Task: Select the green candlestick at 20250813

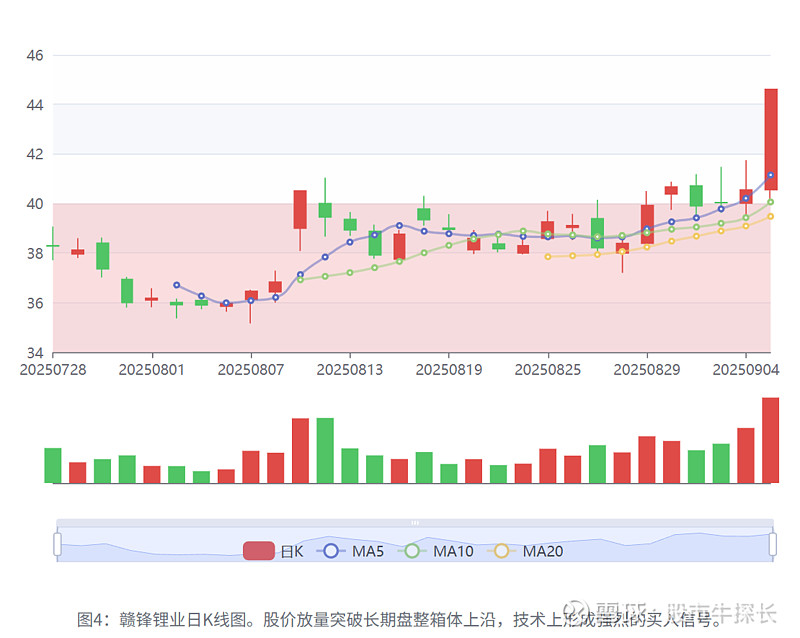Action: click(x=350, y=225)
